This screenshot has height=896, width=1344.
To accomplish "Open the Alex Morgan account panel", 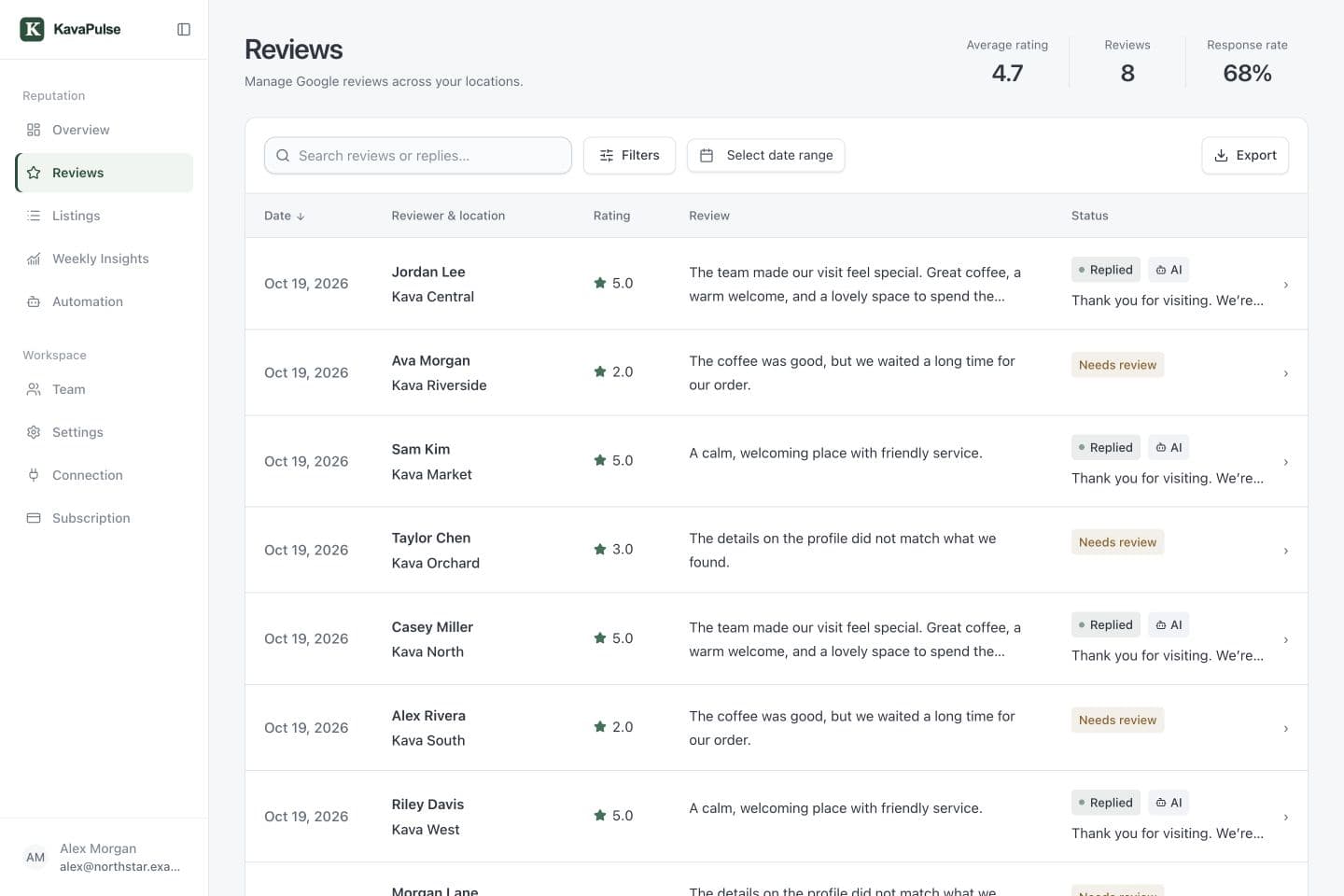I will click(x=105, y=857).
